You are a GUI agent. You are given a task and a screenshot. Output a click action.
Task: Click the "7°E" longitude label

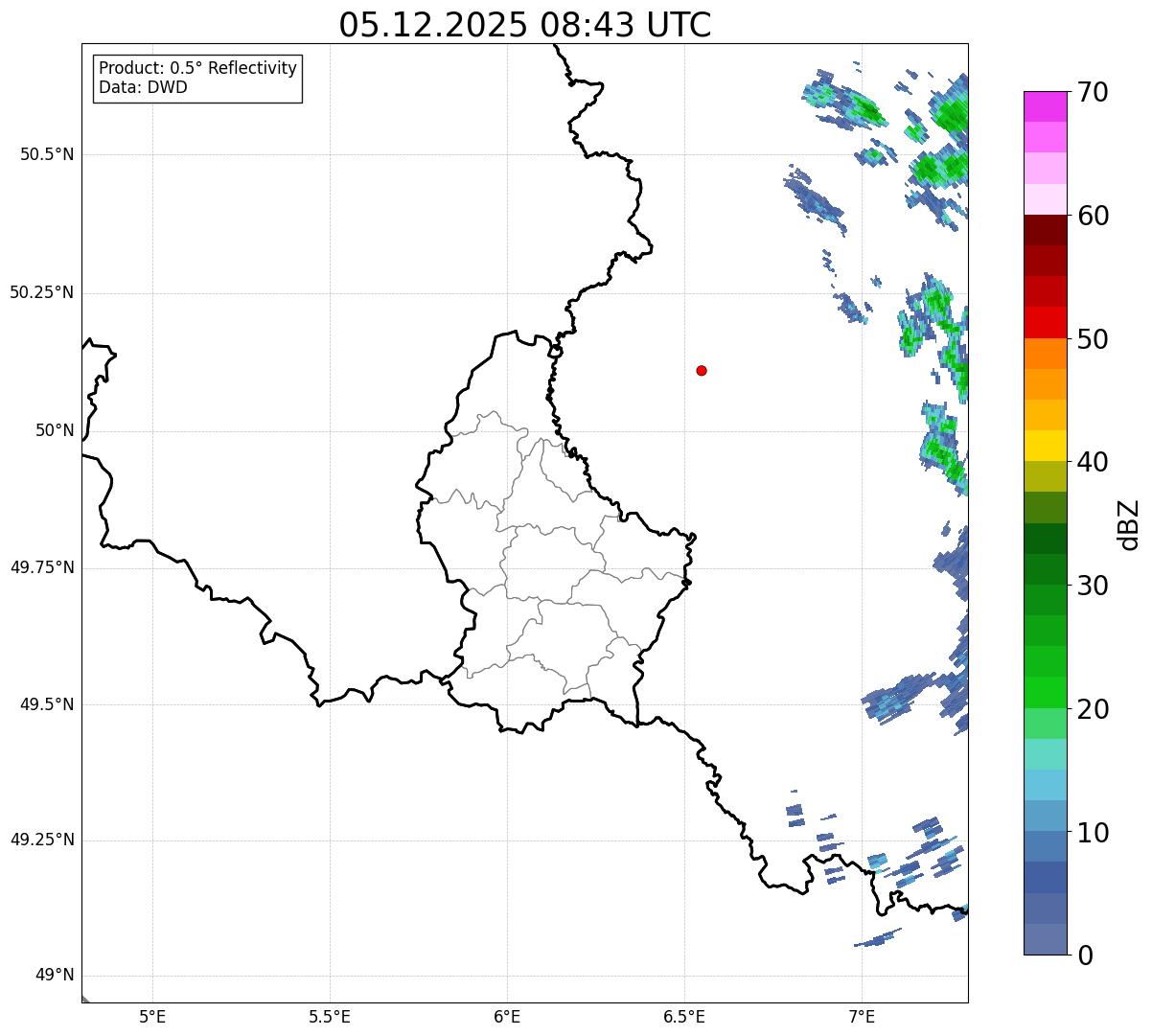pyautogui.click(x=862, y=1017)
